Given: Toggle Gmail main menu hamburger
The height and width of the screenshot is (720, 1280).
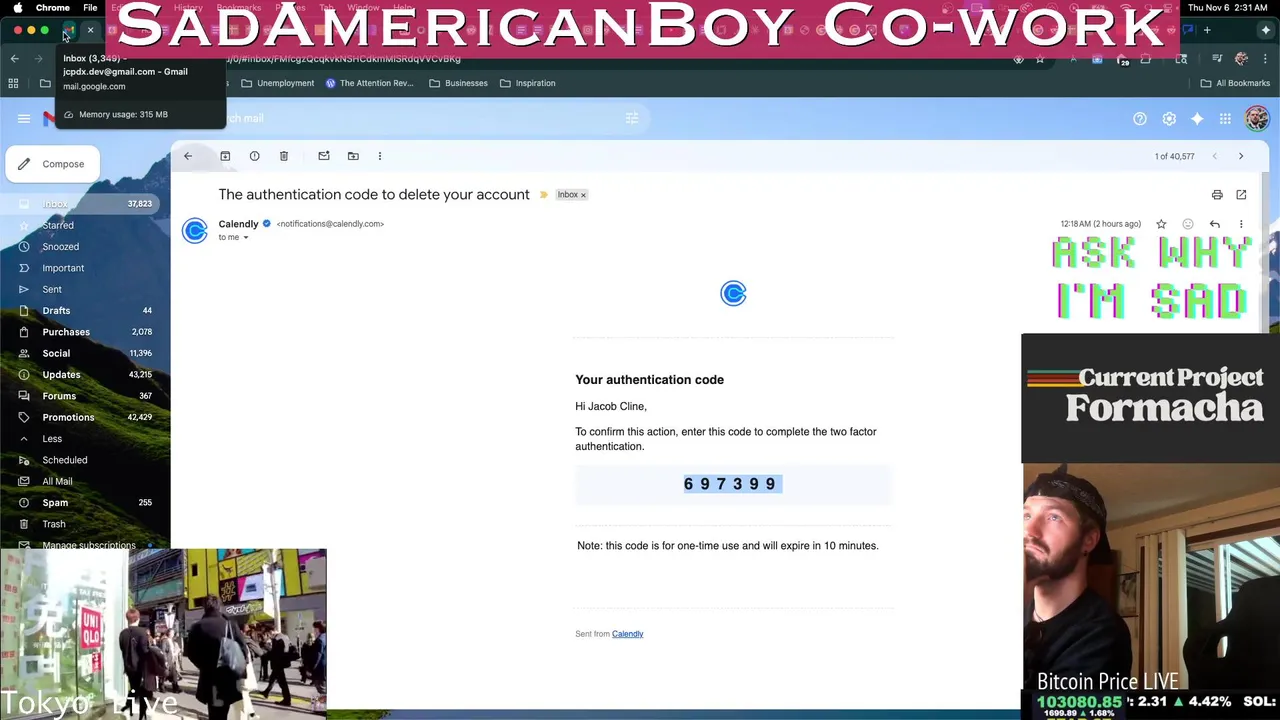Looking at the screenshot, I should (23, 118).
